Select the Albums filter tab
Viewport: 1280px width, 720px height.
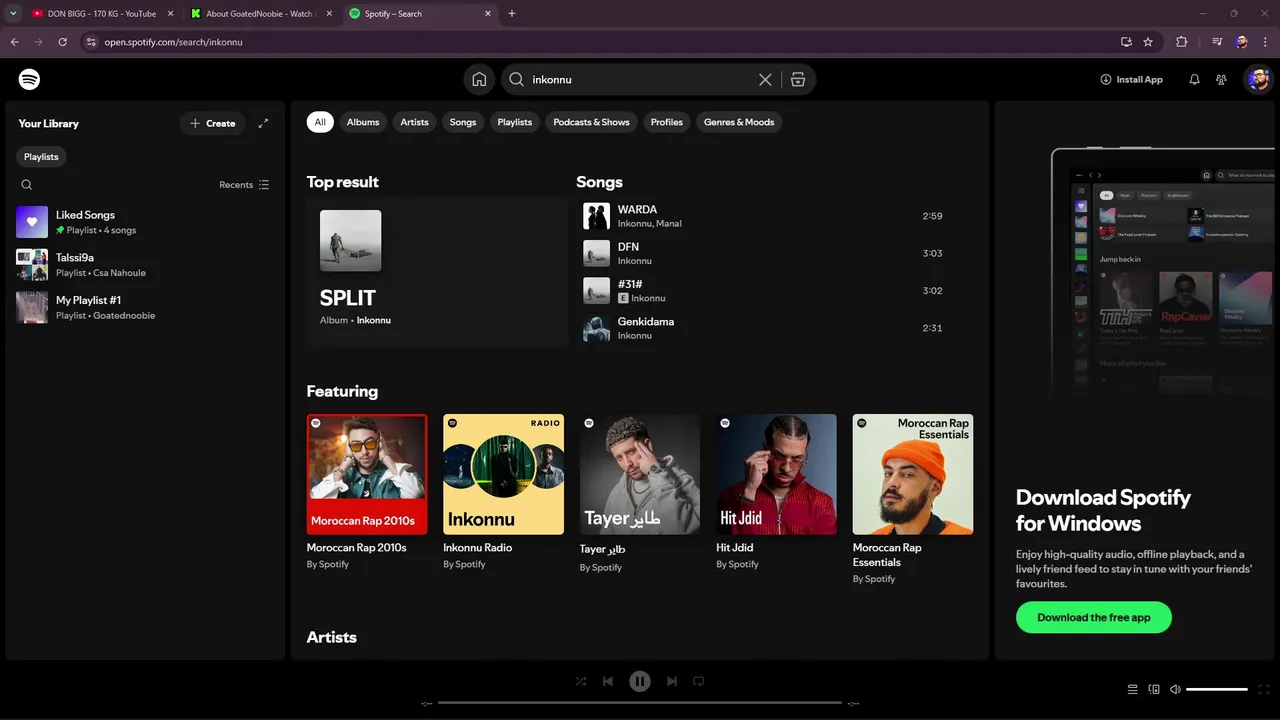(363, 122)
